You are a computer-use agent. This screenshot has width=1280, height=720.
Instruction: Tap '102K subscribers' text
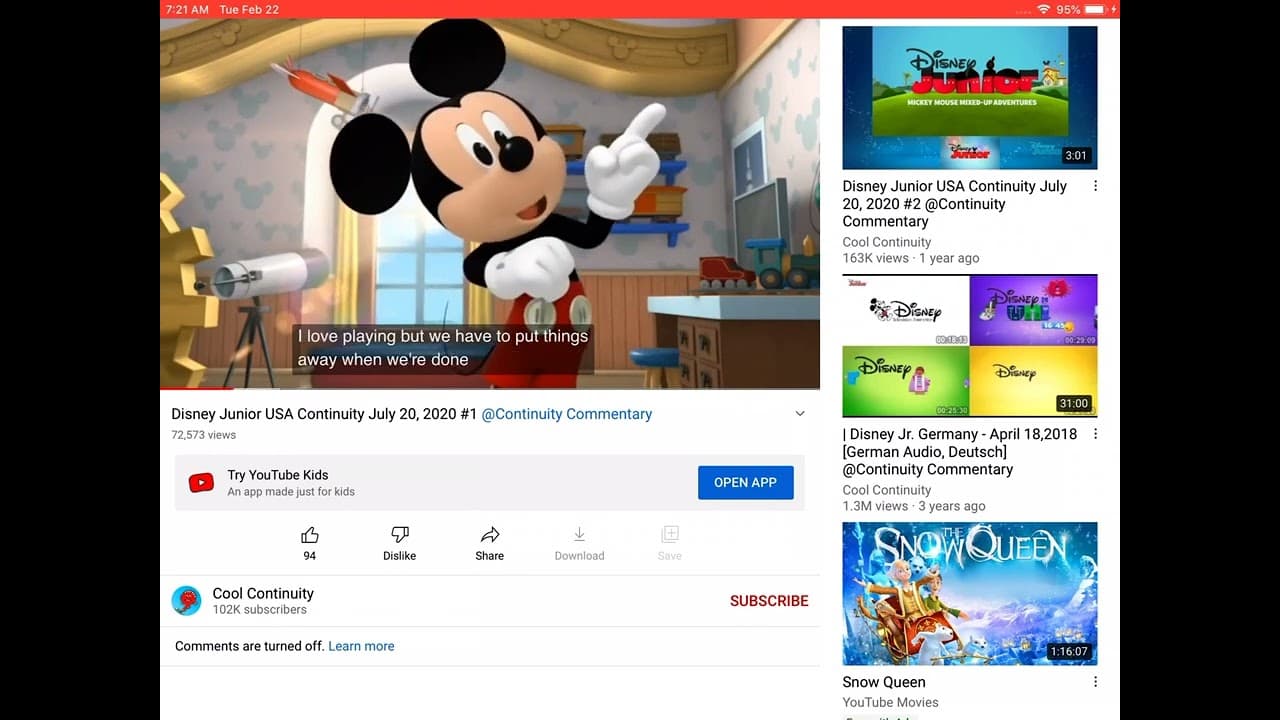coord(260,609)
